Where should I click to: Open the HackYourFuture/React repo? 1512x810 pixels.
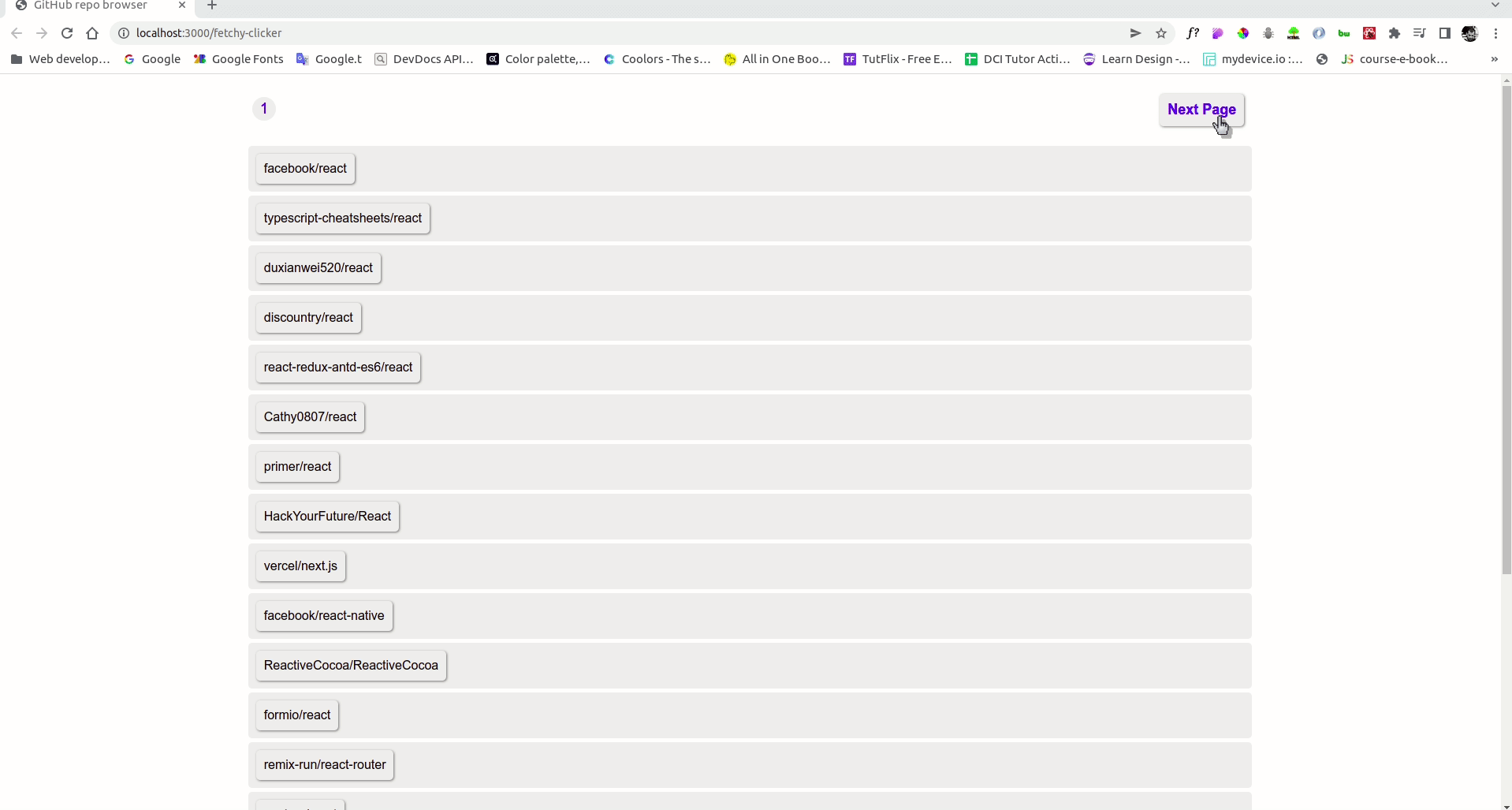click(x=327, y=517)
